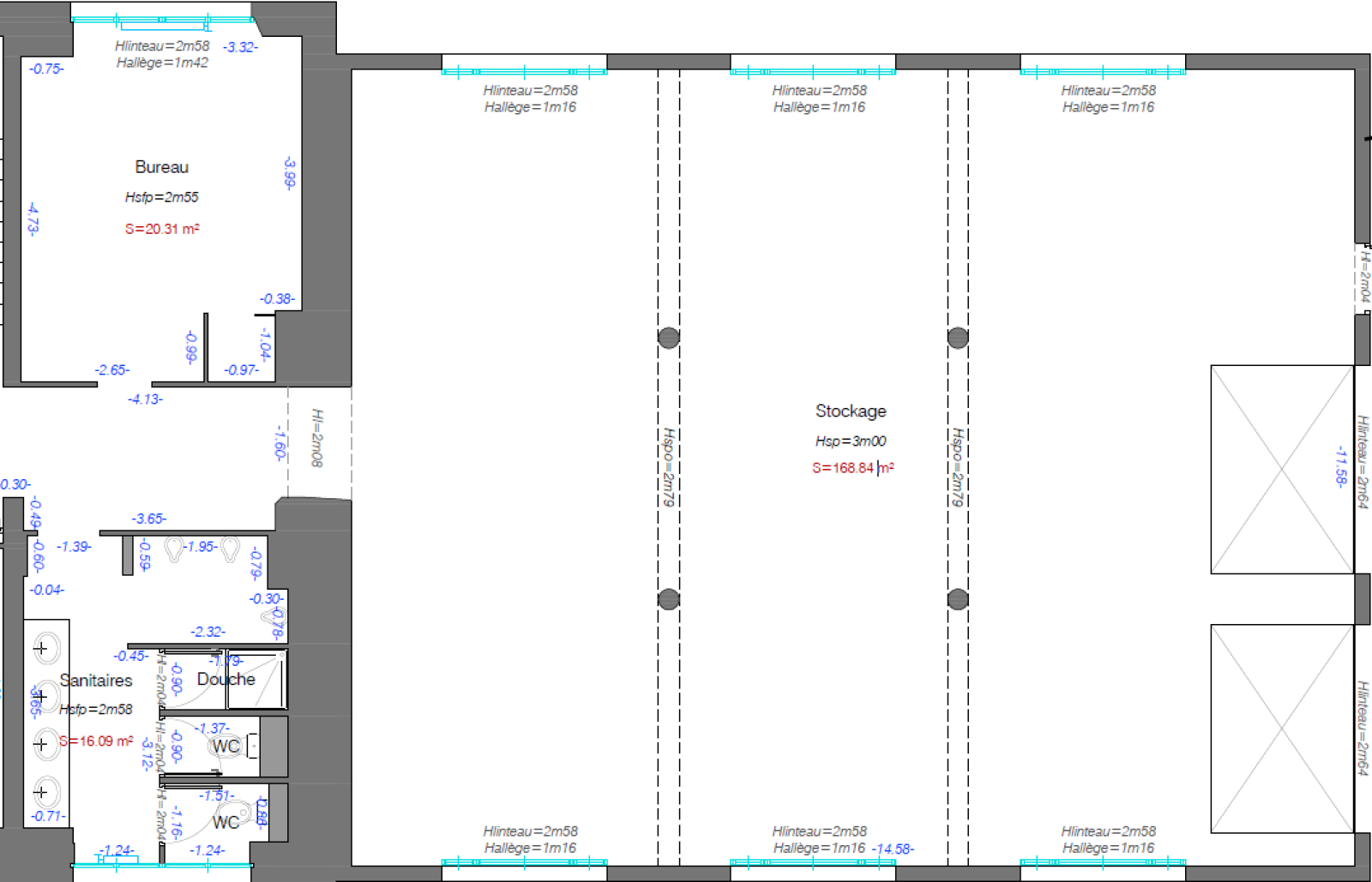Click the -14.58- dimension near bottom wall
The width and height of the screenshot is (1372, 882).
click(x=893, y=849)
